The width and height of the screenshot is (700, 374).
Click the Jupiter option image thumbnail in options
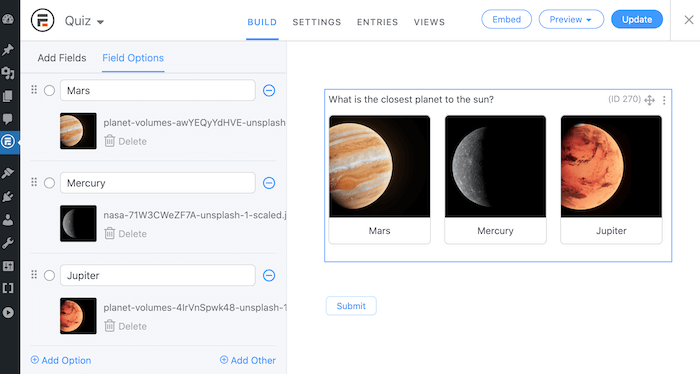(78, 316)
